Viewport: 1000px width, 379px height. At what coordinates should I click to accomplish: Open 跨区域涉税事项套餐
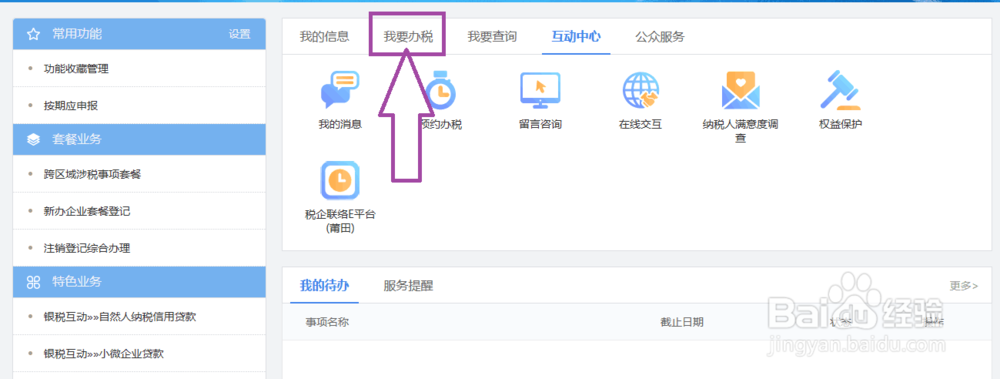pos(139,174)
